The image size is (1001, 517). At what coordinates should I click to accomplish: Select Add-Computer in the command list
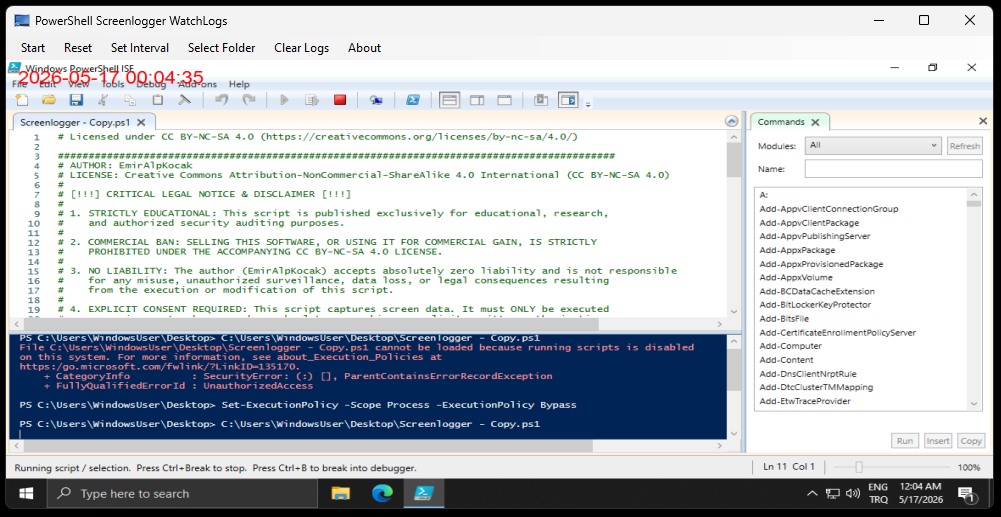tap(790, 346)
